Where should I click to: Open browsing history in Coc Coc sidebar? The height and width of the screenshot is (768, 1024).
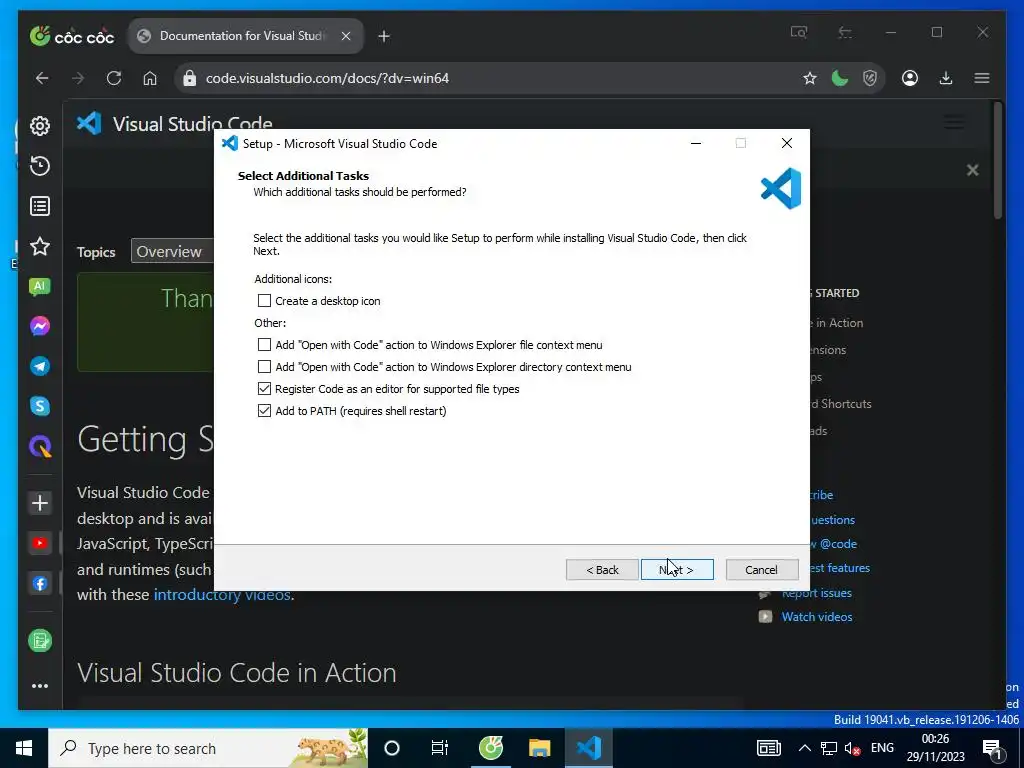coord(40,166)
